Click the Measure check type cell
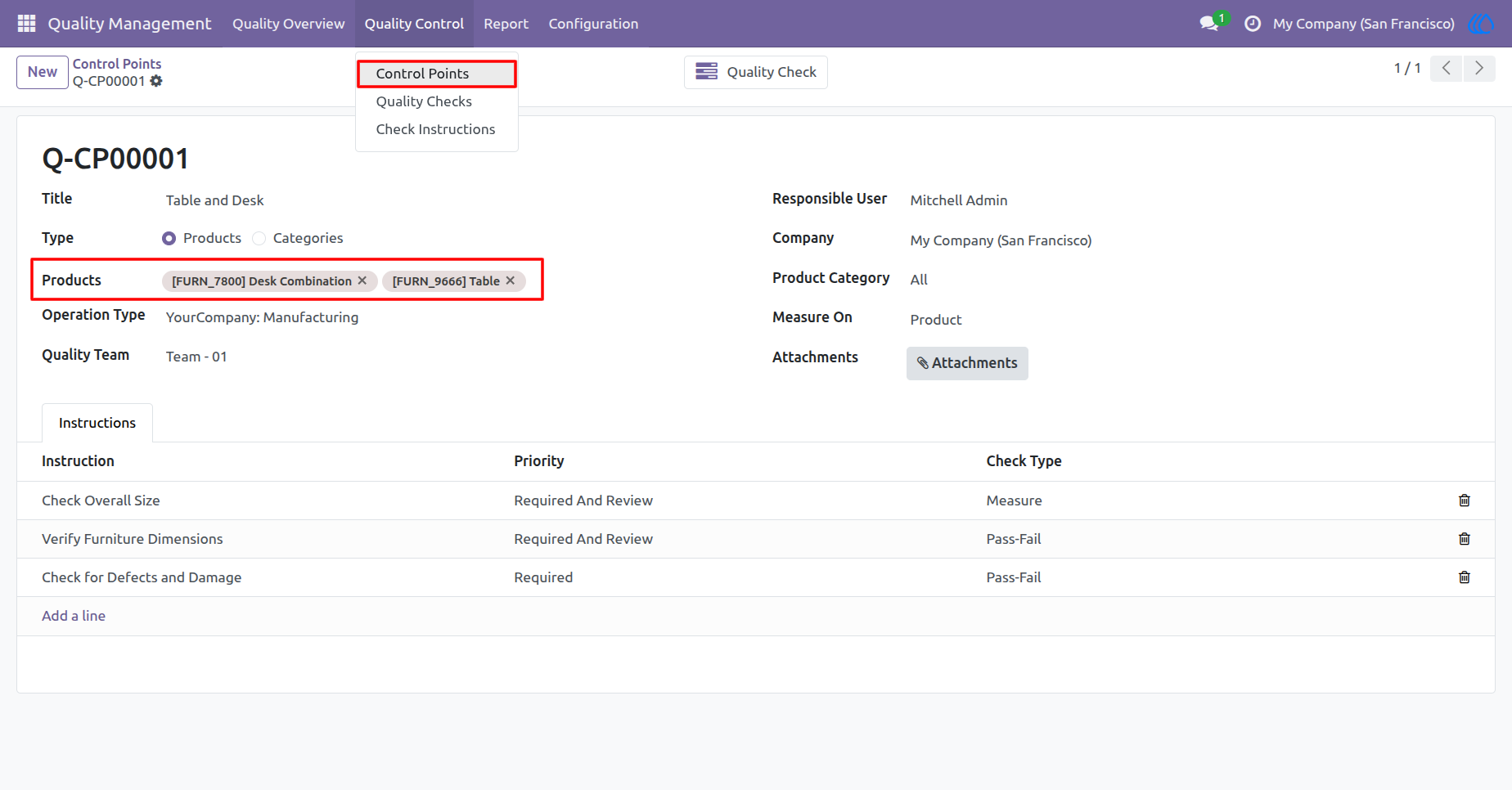The height and width of the screenshot is (790, 1512). pos(1014,500)
